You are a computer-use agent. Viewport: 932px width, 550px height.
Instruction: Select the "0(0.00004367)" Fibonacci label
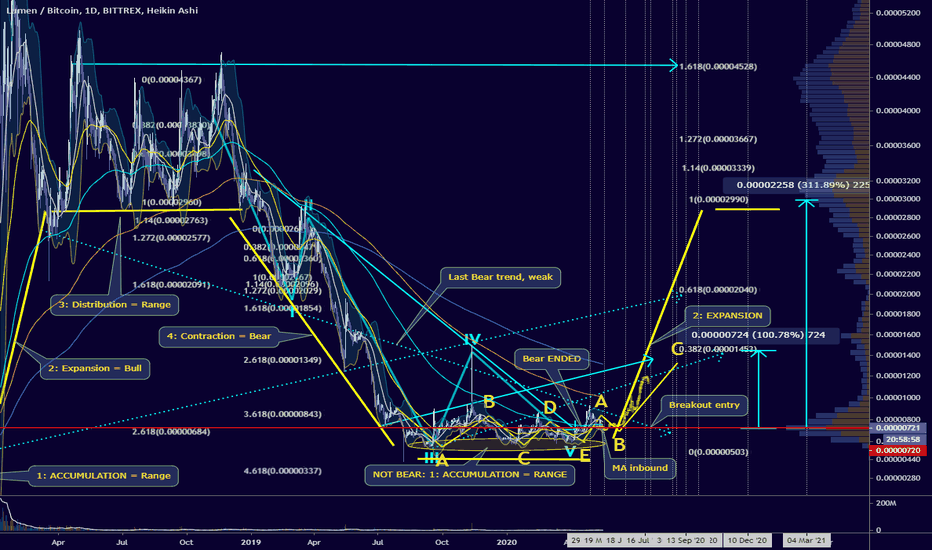[172, 80]
